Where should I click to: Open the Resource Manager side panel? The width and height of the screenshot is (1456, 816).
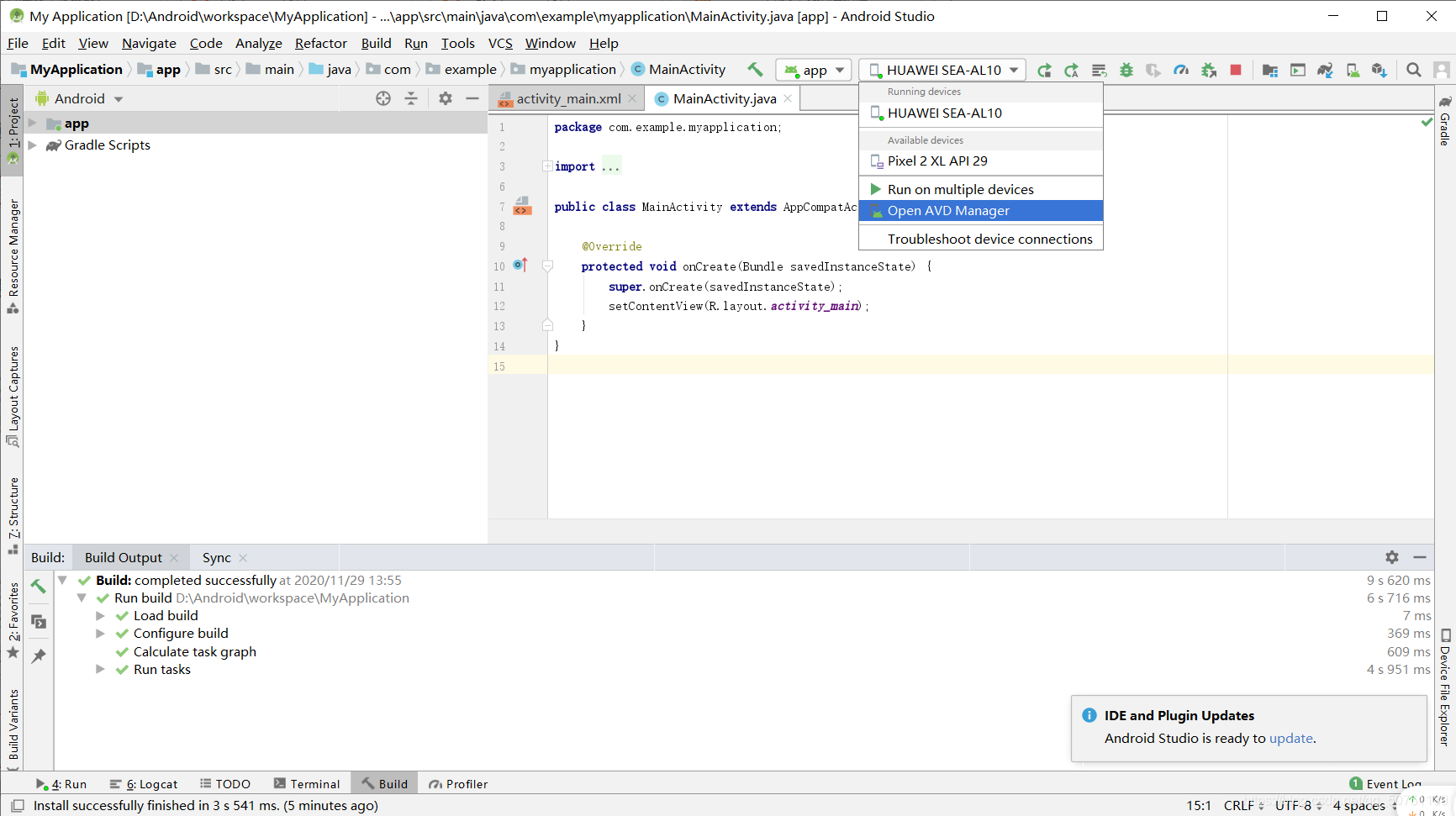13,255
